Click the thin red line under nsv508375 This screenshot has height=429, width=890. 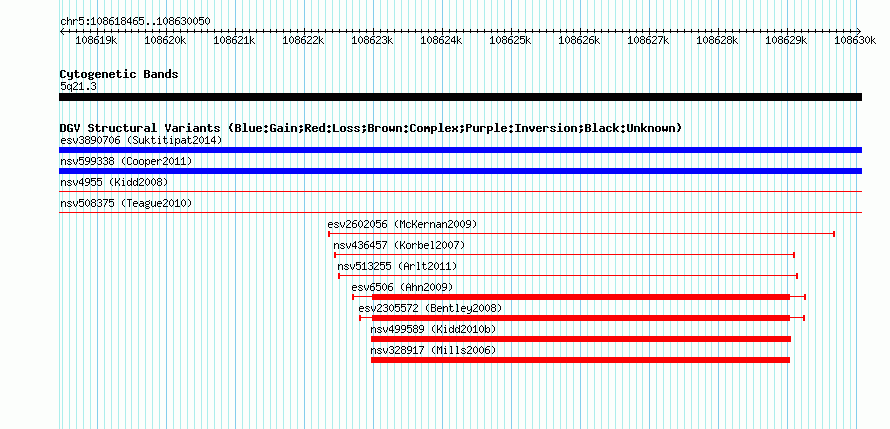pyautogui.click(x=460, y=213)
